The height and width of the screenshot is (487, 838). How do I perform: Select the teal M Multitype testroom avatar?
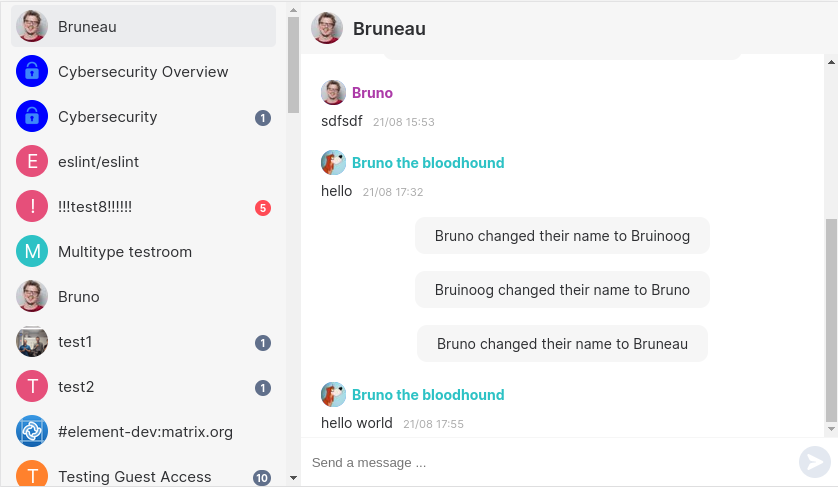coord(32,252)
